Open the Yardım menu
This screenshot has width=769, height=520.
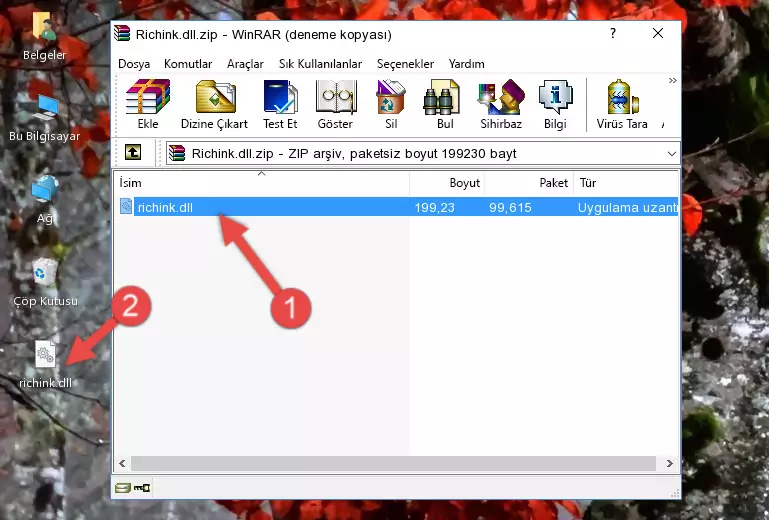pyautogui.click(x=466, y=64)
